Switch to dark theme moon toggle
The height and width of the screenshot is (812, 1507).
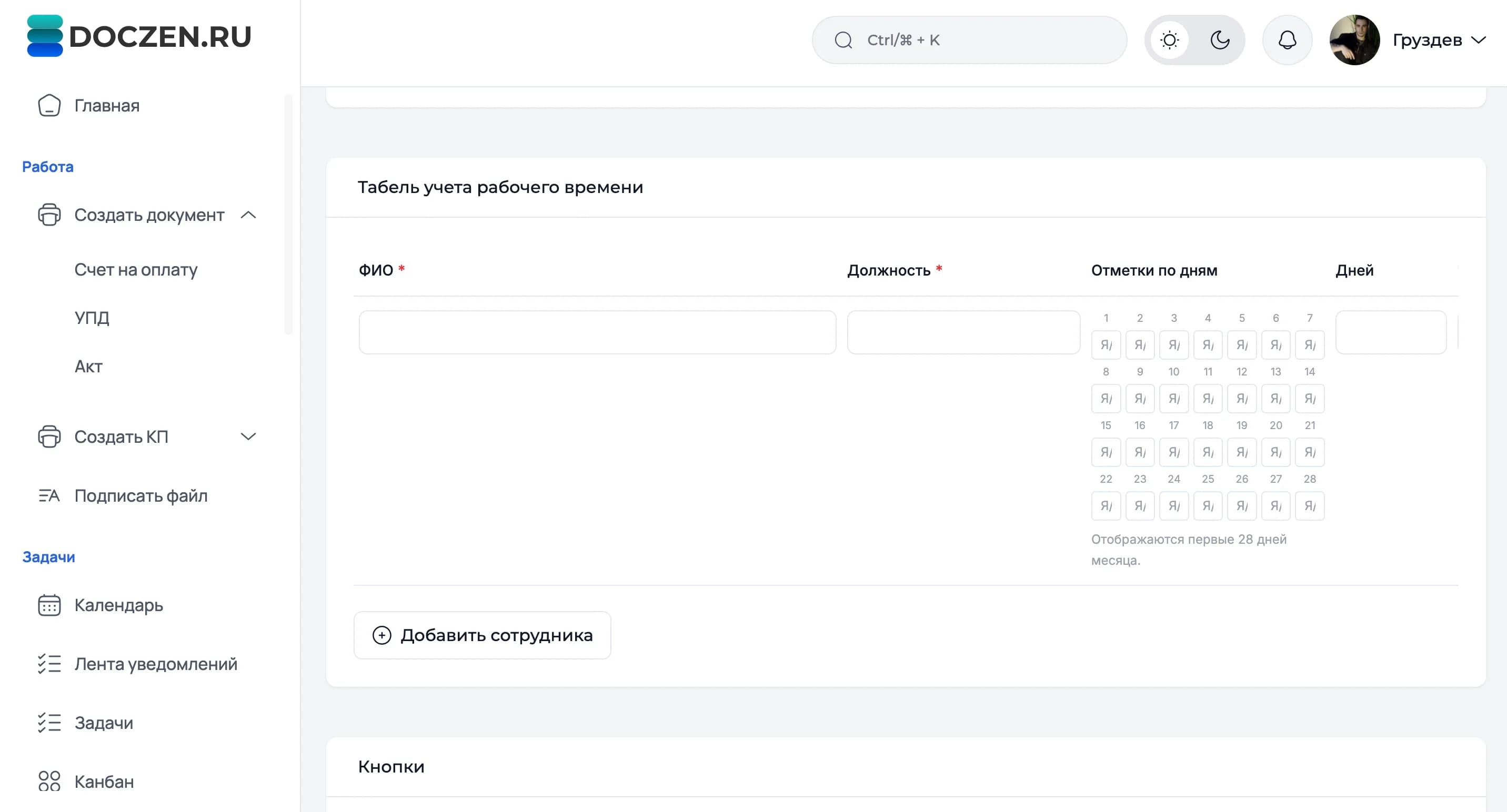pyautogui.click(x=1220, y=40)
